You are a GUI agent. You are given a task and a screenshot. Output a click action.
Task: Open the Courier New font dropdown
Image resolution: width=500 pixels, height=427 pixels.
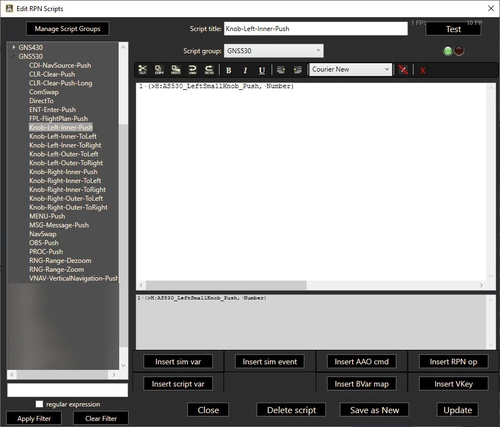pos(350,69)
